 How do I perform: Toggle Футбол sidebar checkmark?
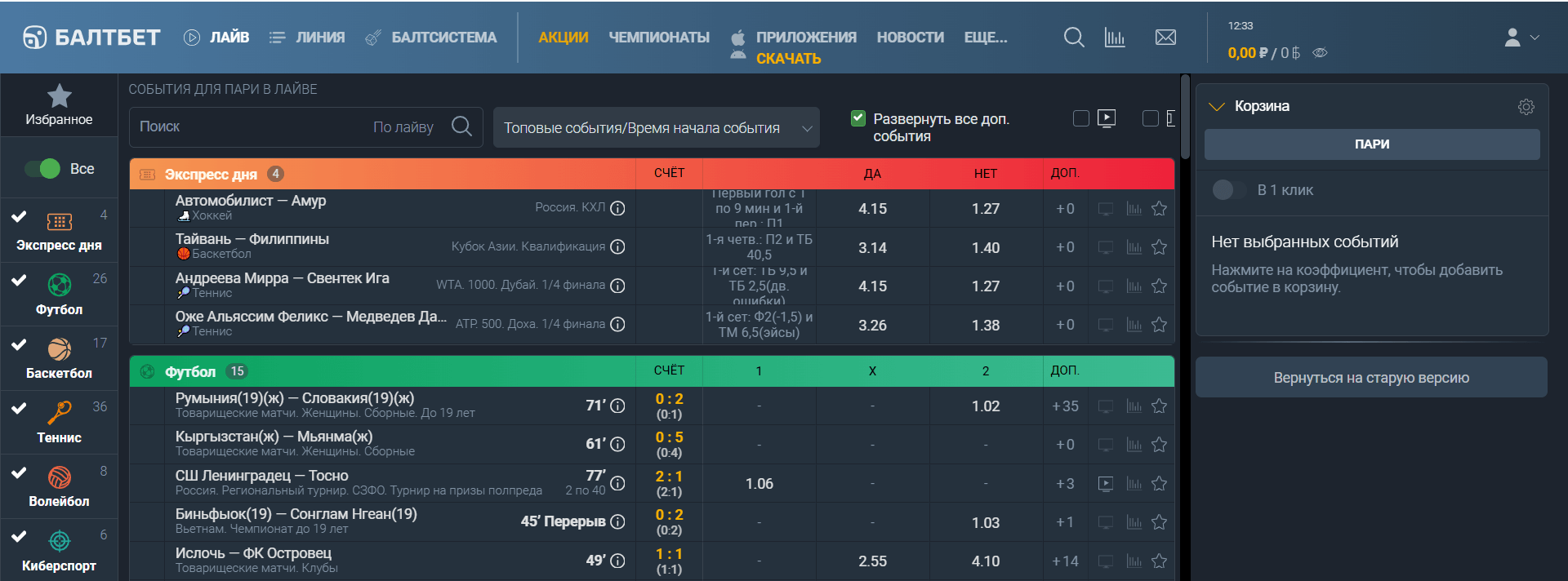(20, 280)
